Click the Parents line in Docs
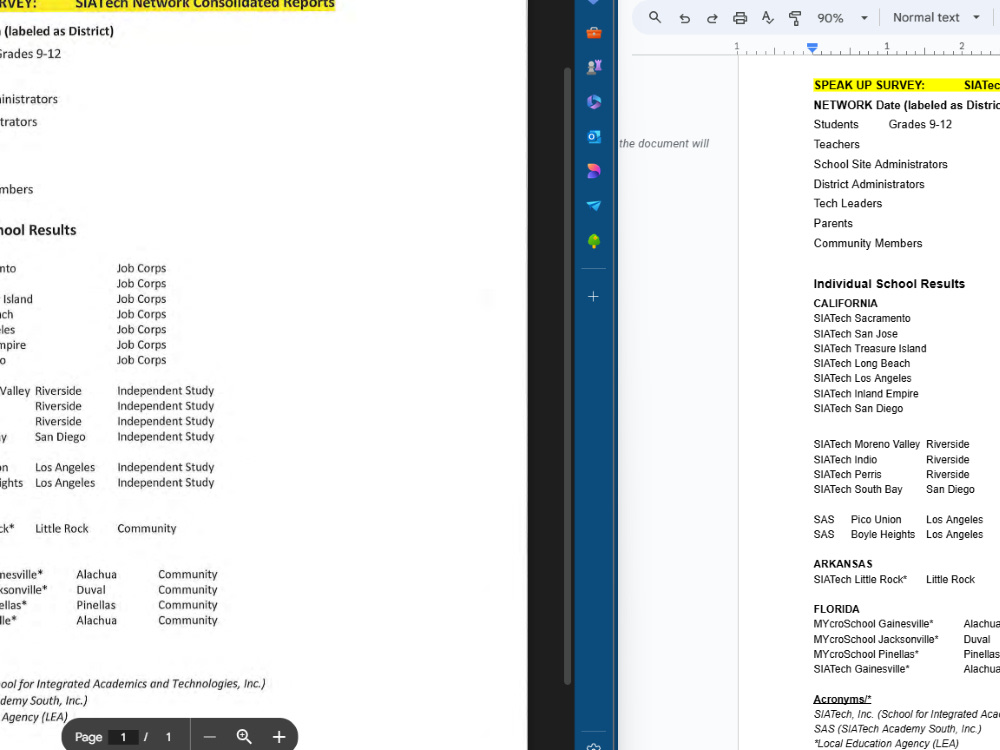 (833, 223)
